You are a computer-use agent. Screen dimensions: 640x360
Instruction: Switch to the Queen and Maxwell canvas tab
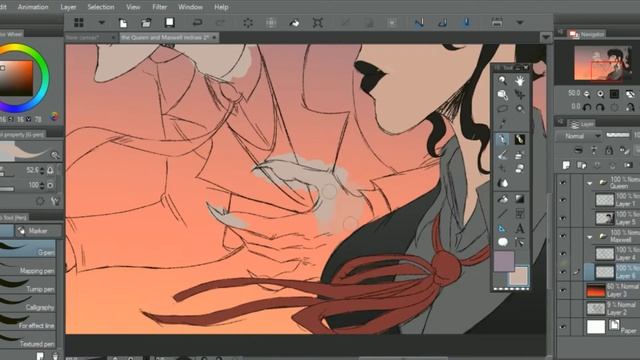coord(169,38)
